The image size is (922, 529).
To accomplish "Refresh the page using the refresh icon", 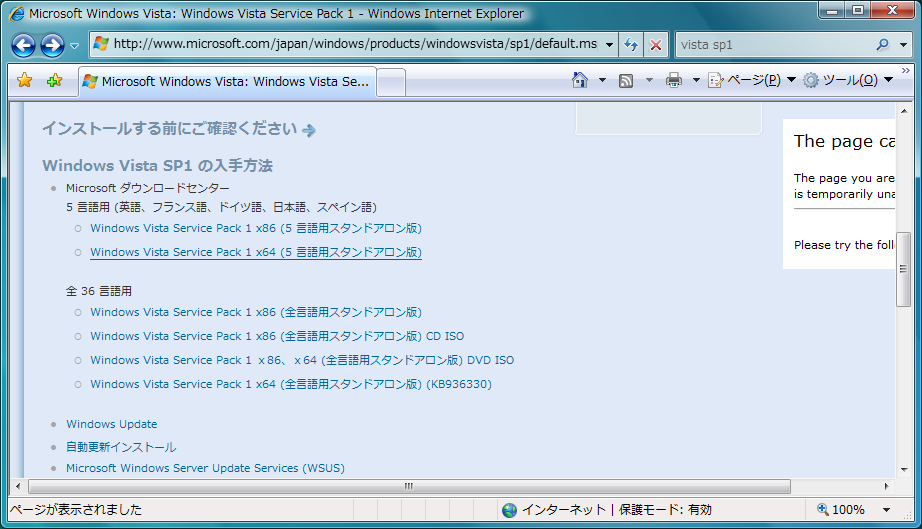I will click(x=631, y=45).
